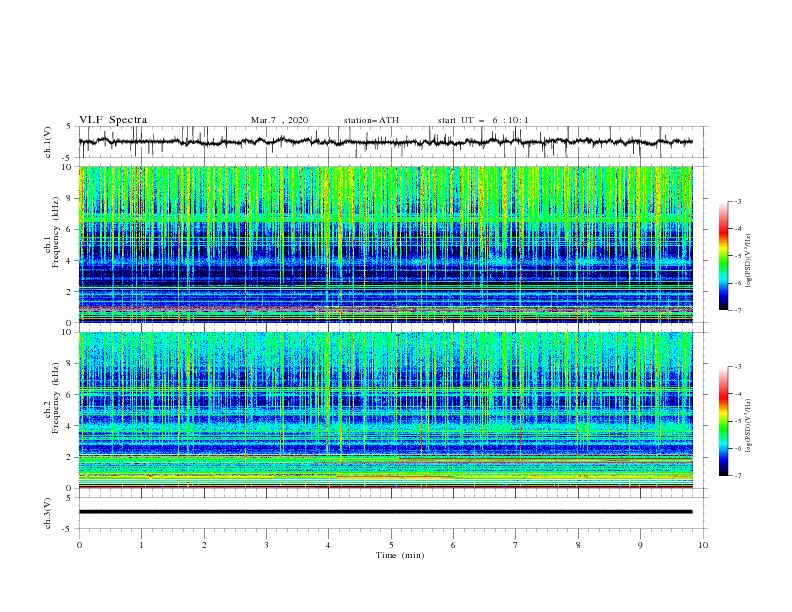Click the log(PSD) label beside lower colorbar
The image size is (792, 612).
pyautogui.click(x=749, y=426)
